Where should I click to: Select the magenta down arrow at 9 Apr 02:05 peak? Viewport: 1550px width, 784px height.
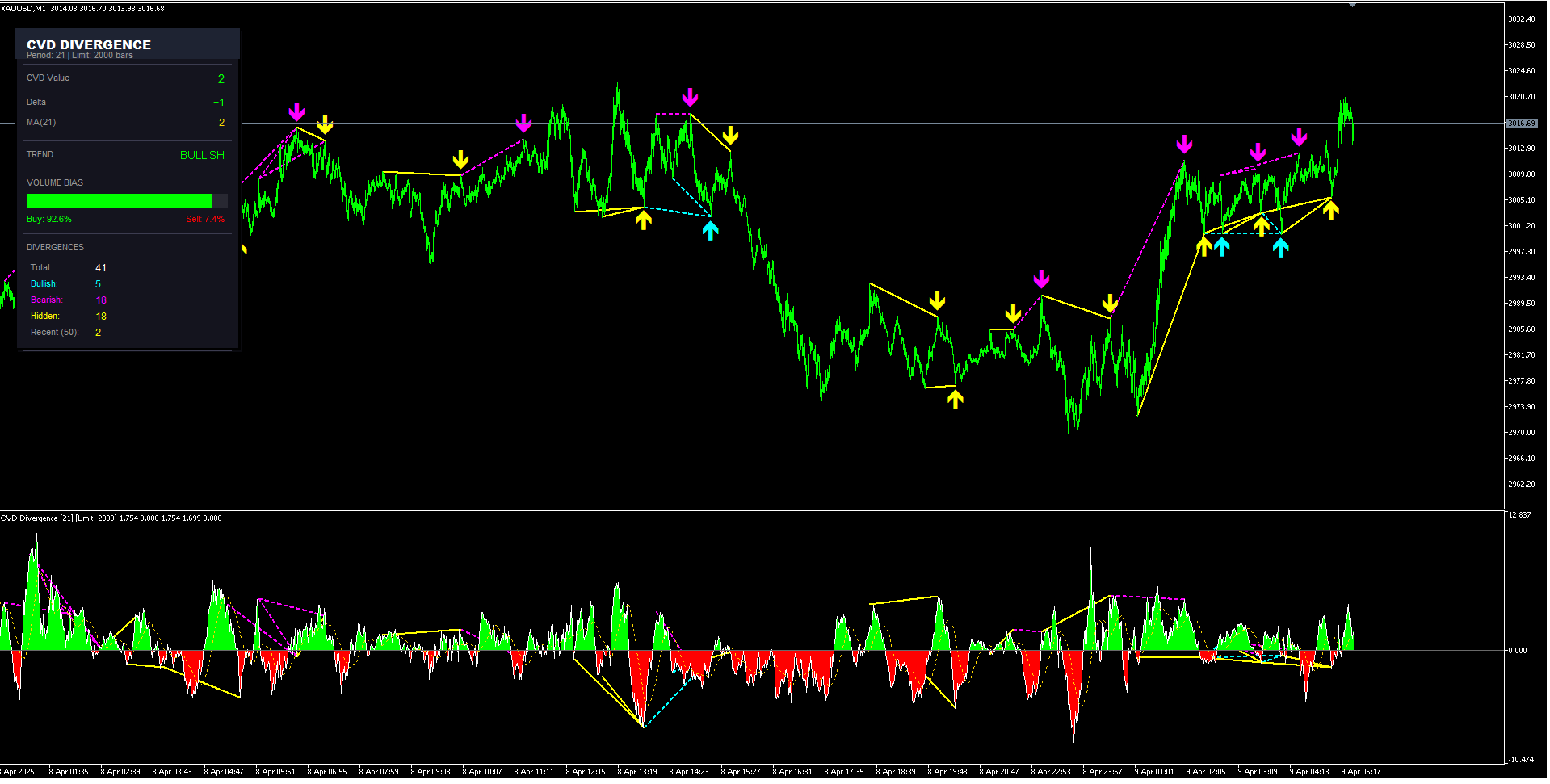[1184, 145]
